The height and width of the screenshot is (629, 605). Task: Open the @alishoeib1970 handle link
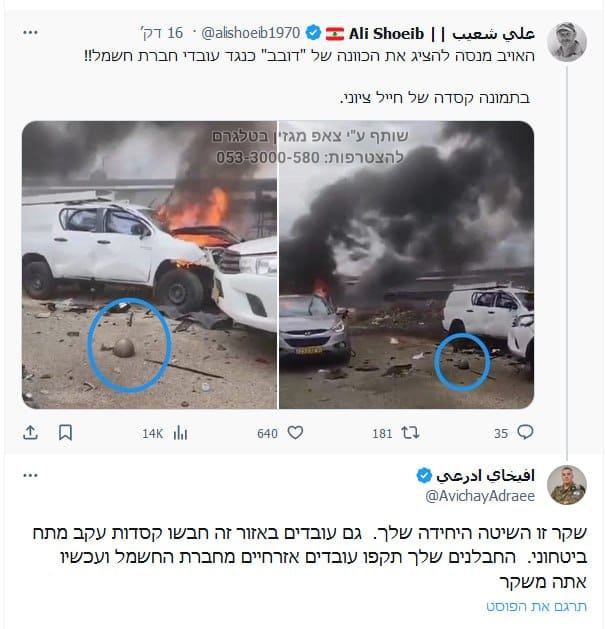coord(251,33)
